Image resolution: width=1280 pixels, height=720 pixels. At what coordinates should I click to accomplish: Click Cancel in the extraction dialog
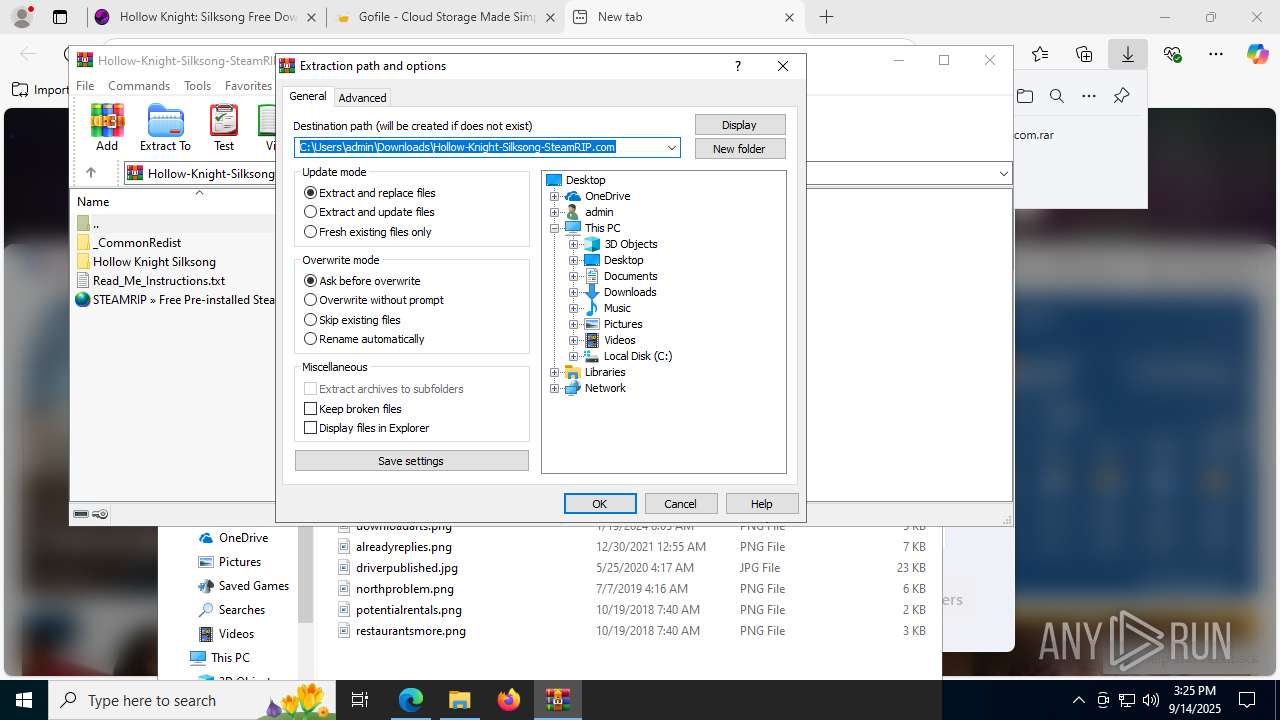(x=680, y=504)
